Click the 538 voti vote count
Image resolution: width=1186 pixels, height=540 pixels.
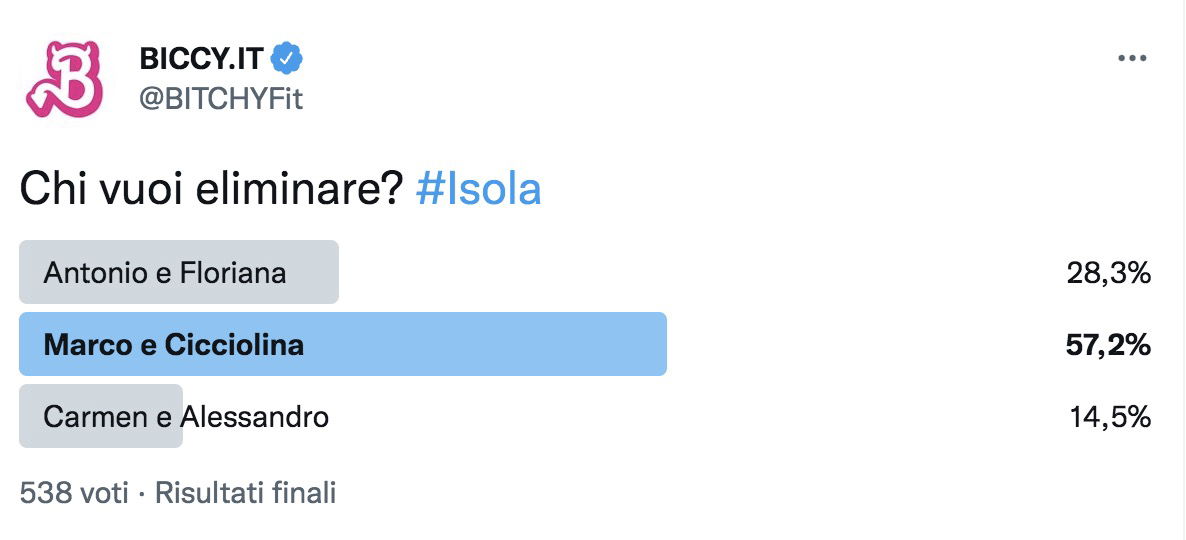pyautogui.click(x=74, y=493)
